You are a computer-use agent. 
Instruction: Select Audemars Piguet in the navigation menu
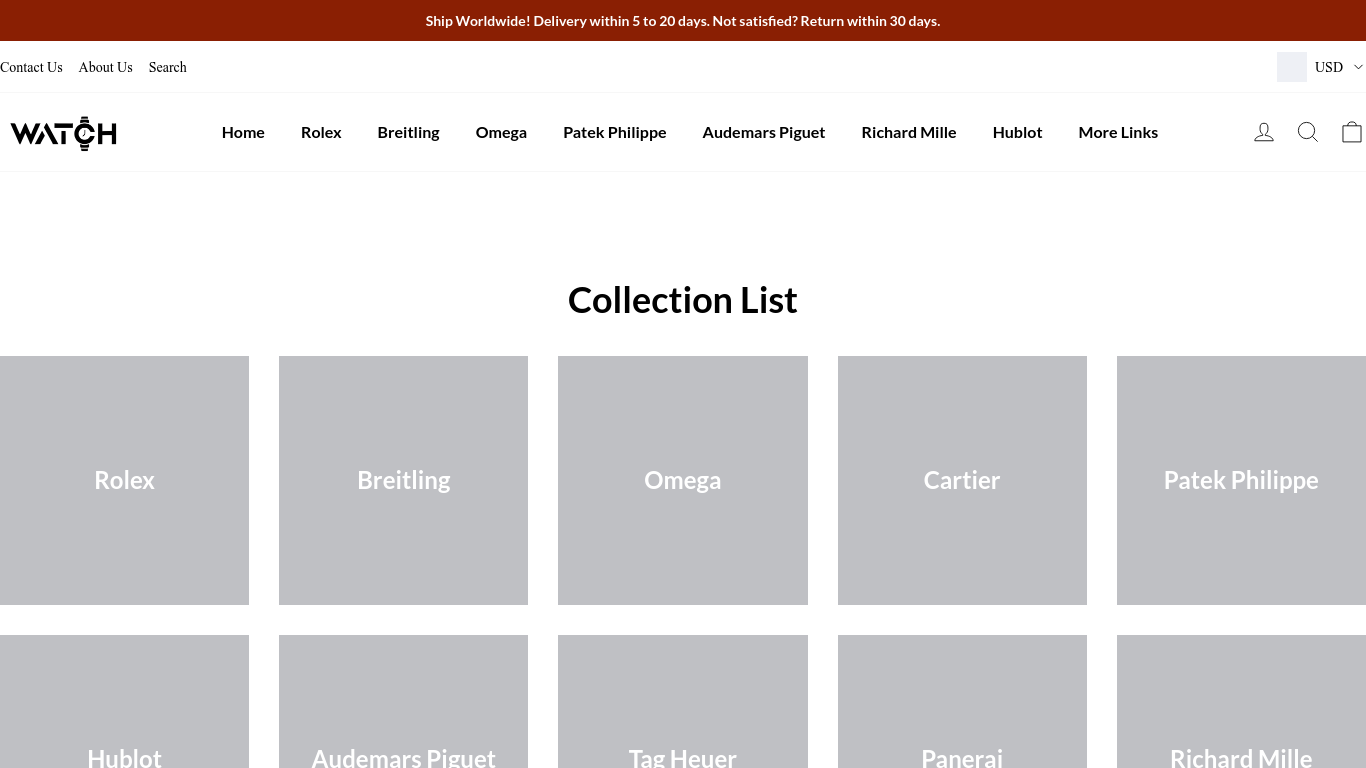[764, 132]
